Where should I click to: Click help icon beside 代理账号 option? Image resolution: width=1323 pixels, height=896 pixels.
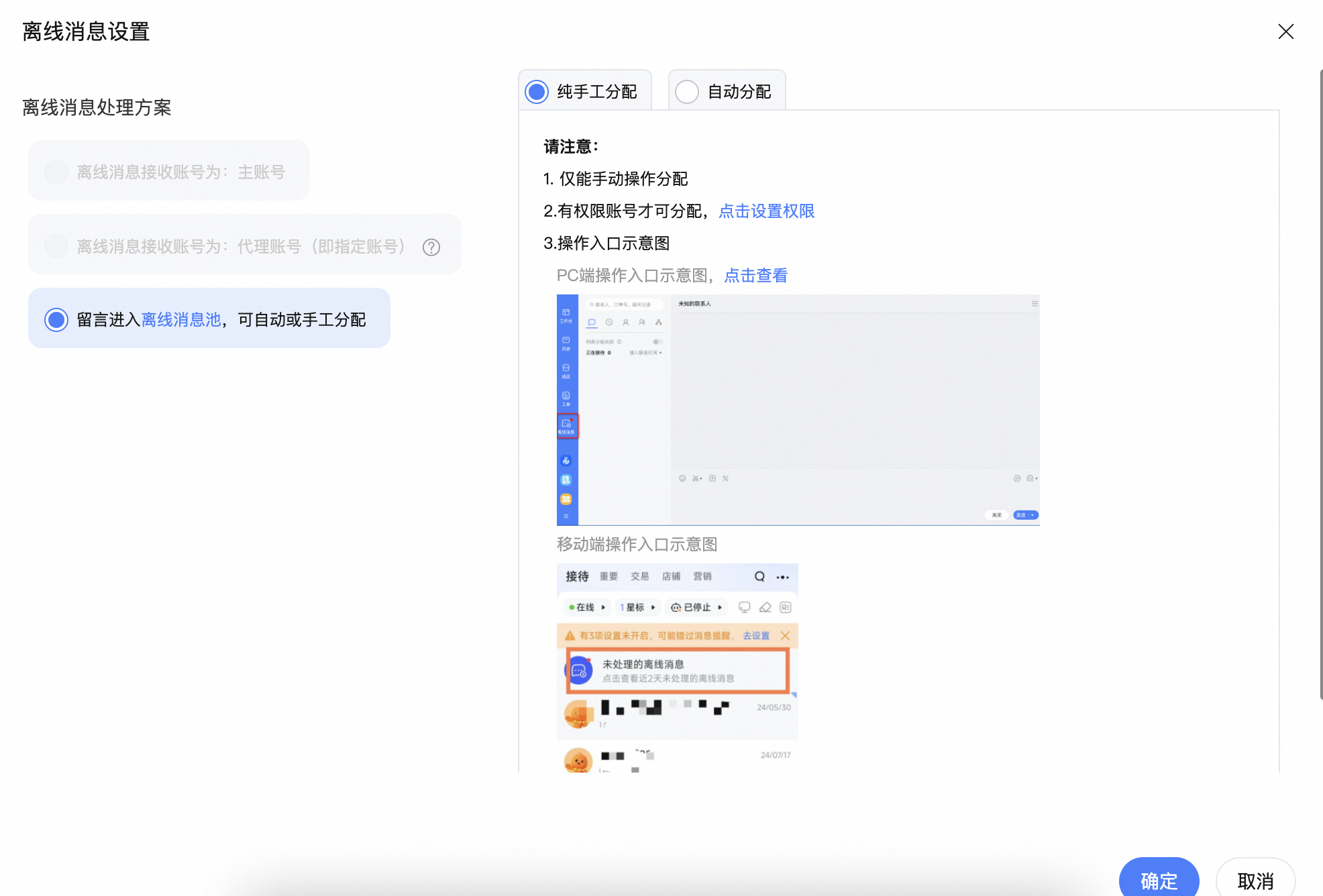tap(431, 247)
